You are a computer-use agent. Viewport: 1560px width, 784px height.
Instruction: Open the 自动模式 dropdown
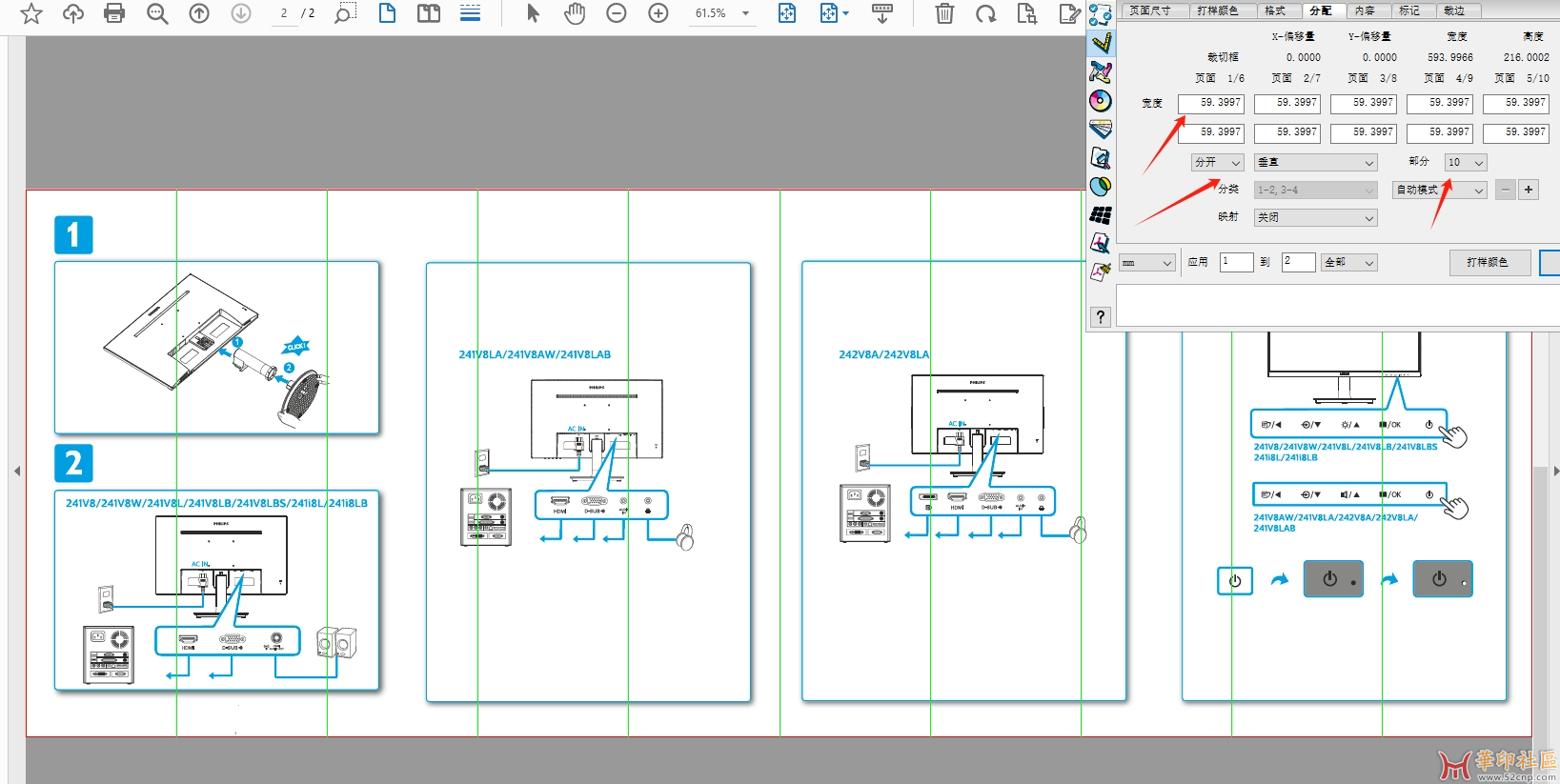(x=1439, y=191)
